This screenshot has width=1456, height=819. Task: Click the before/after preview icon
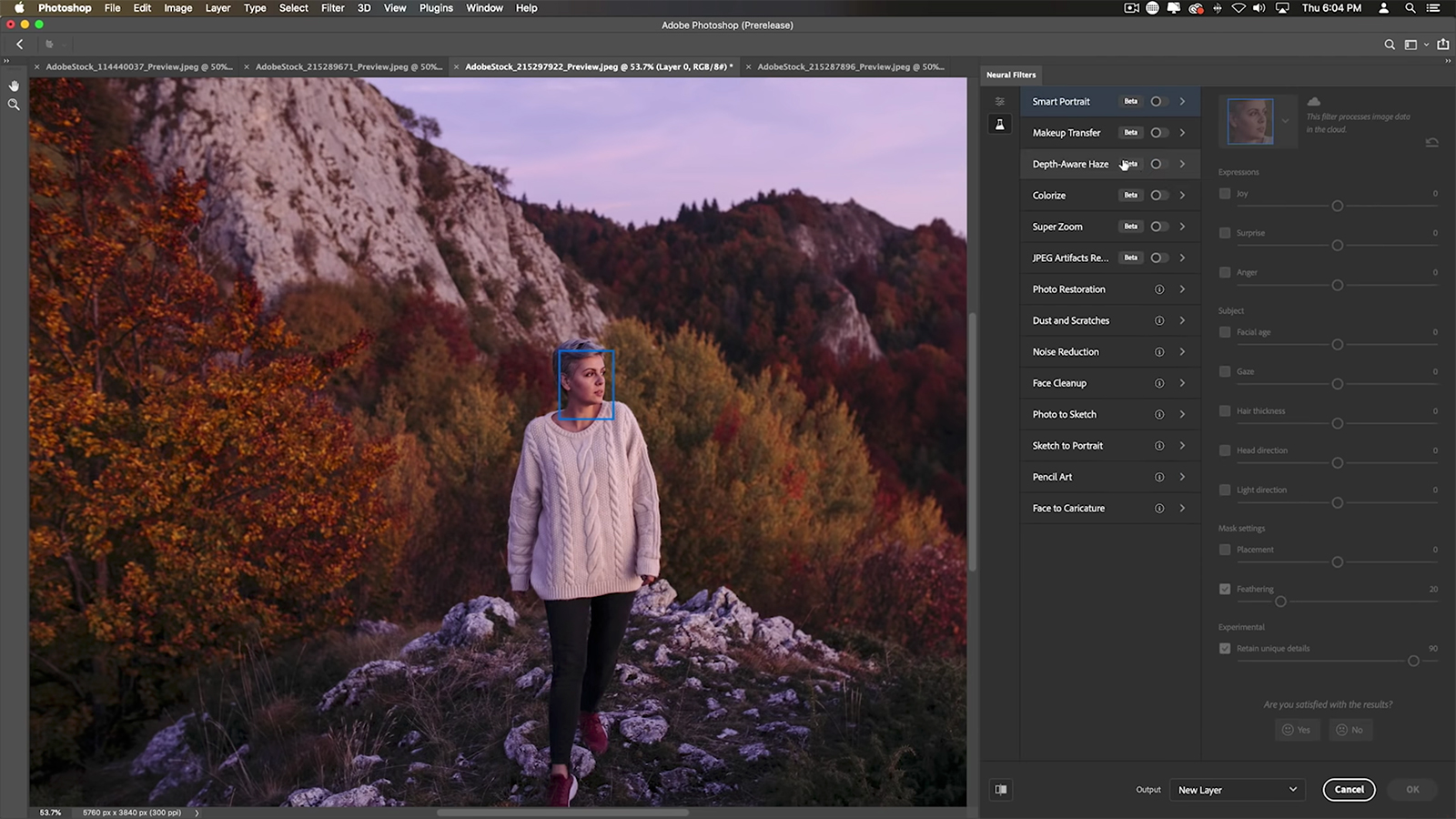pyautogui.click(x=1001, y=790)
